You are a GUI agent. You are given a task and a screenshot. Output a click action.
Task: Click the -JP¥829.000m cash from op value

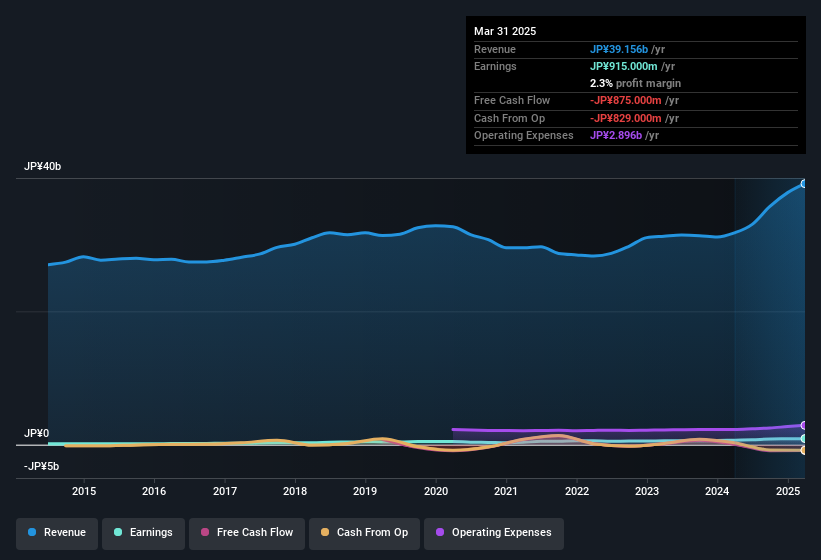(x=625, y=118)
